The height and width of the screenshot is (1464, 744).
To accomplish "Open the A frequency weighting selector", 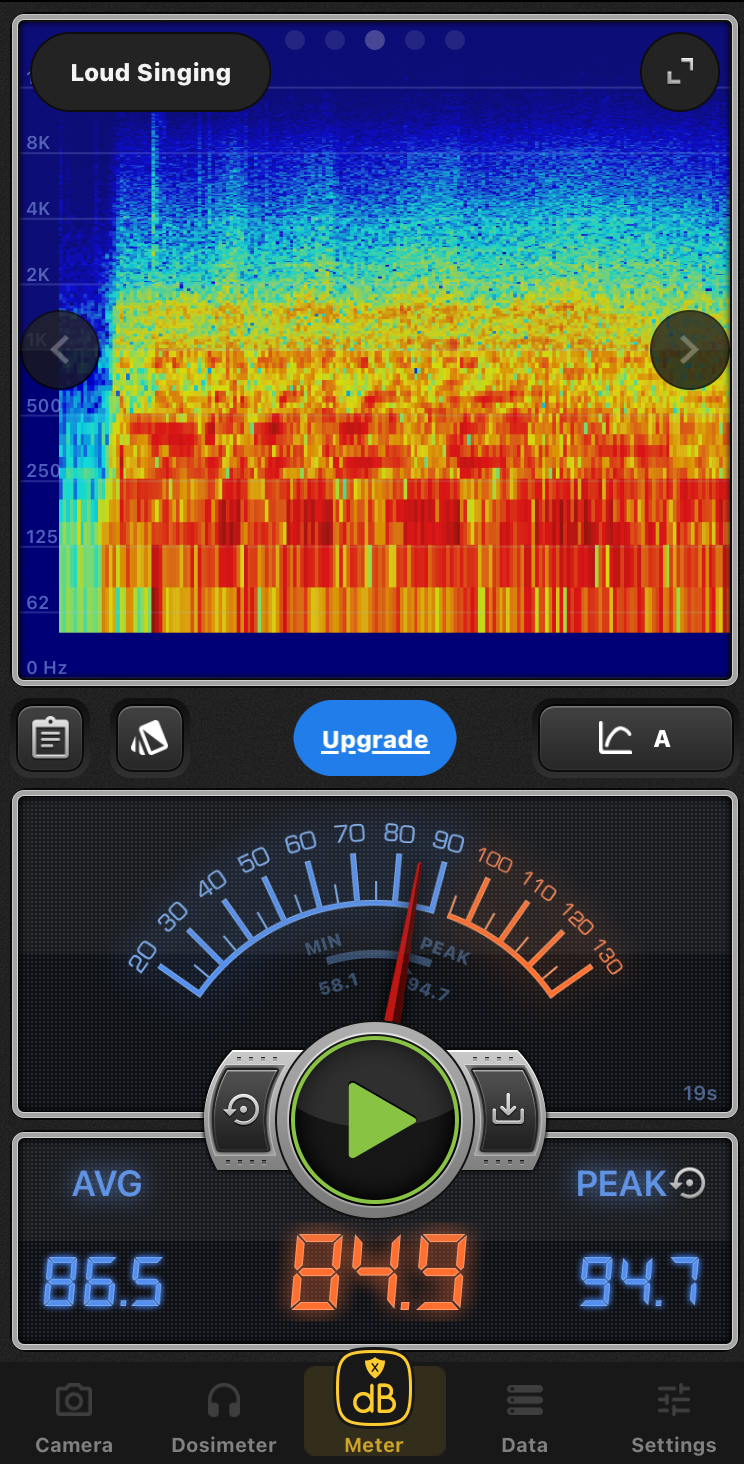I will point(636,739).
